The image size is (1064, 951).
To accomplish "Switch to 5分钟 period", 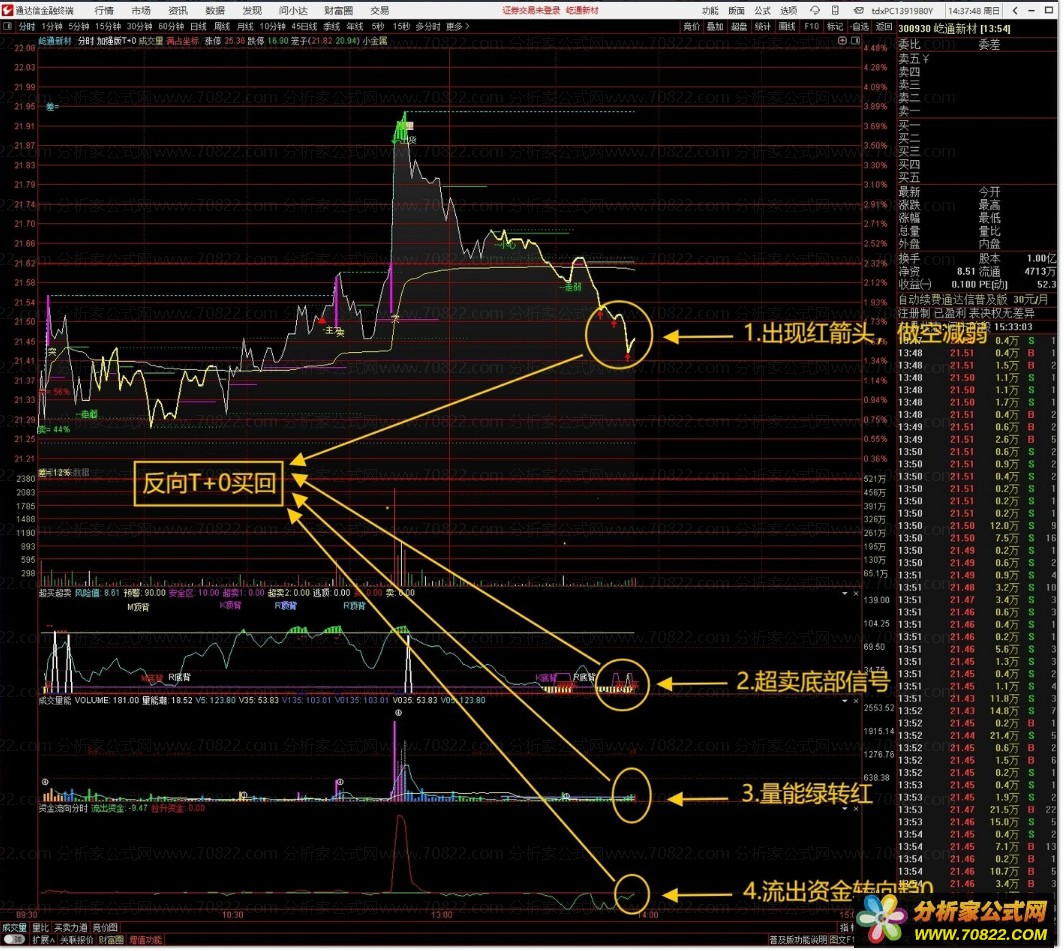I will 79,26.
